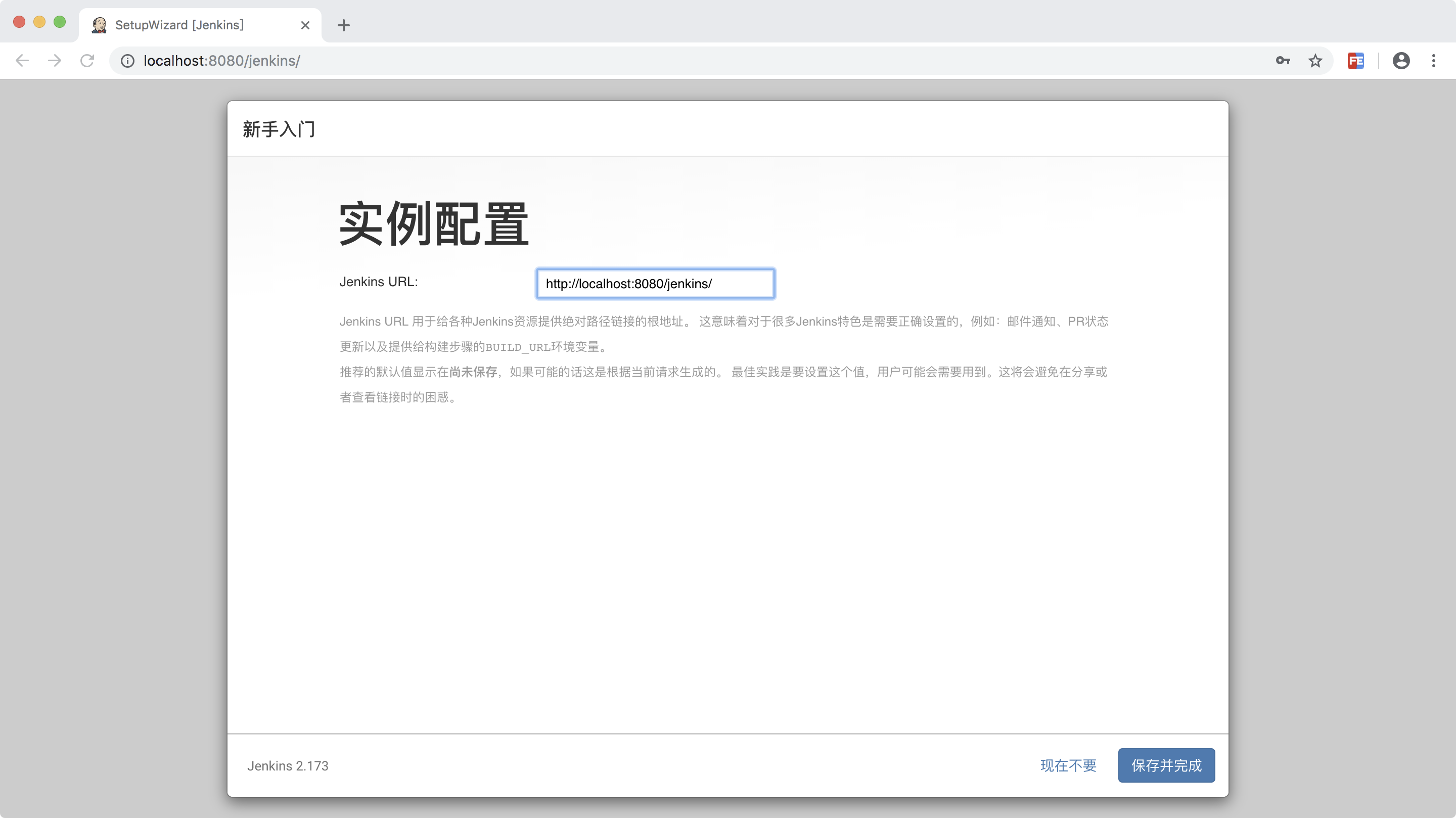Open the Chrome profile avatar menu

[x=1400, y=61]
